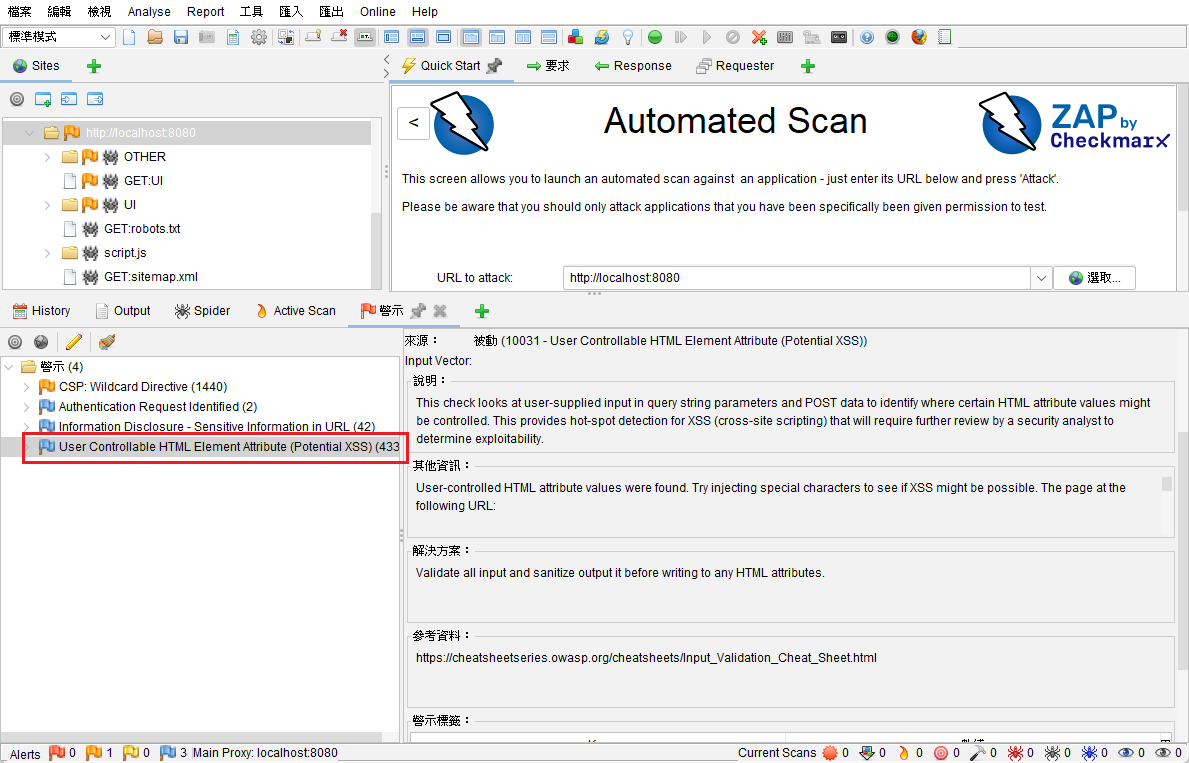Open the Analyse menu
Image resolution: width=1189 pixels, height=763 pixels.
point(148,11)
